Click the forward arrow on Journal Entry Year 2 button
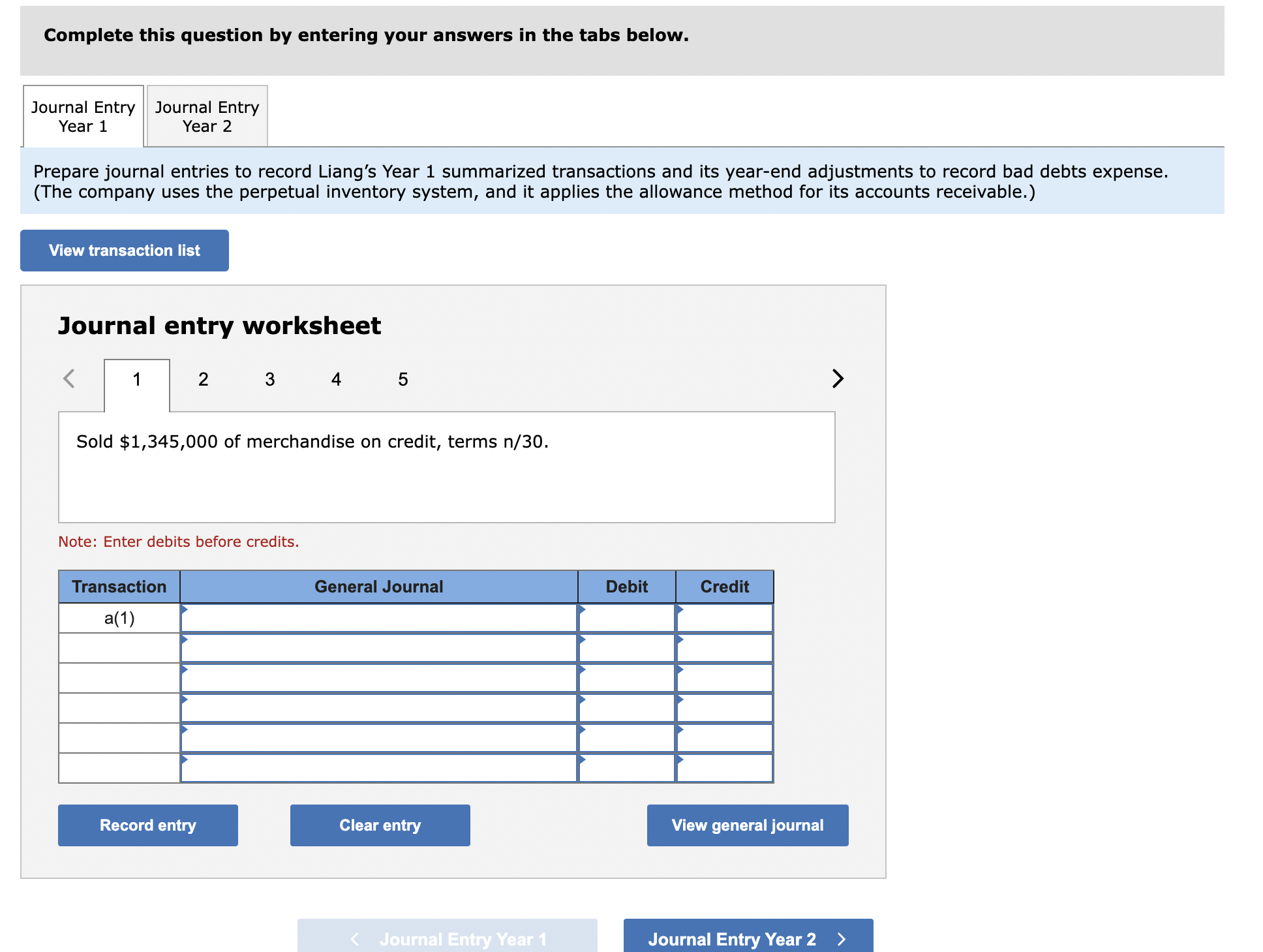 [842, 939]
